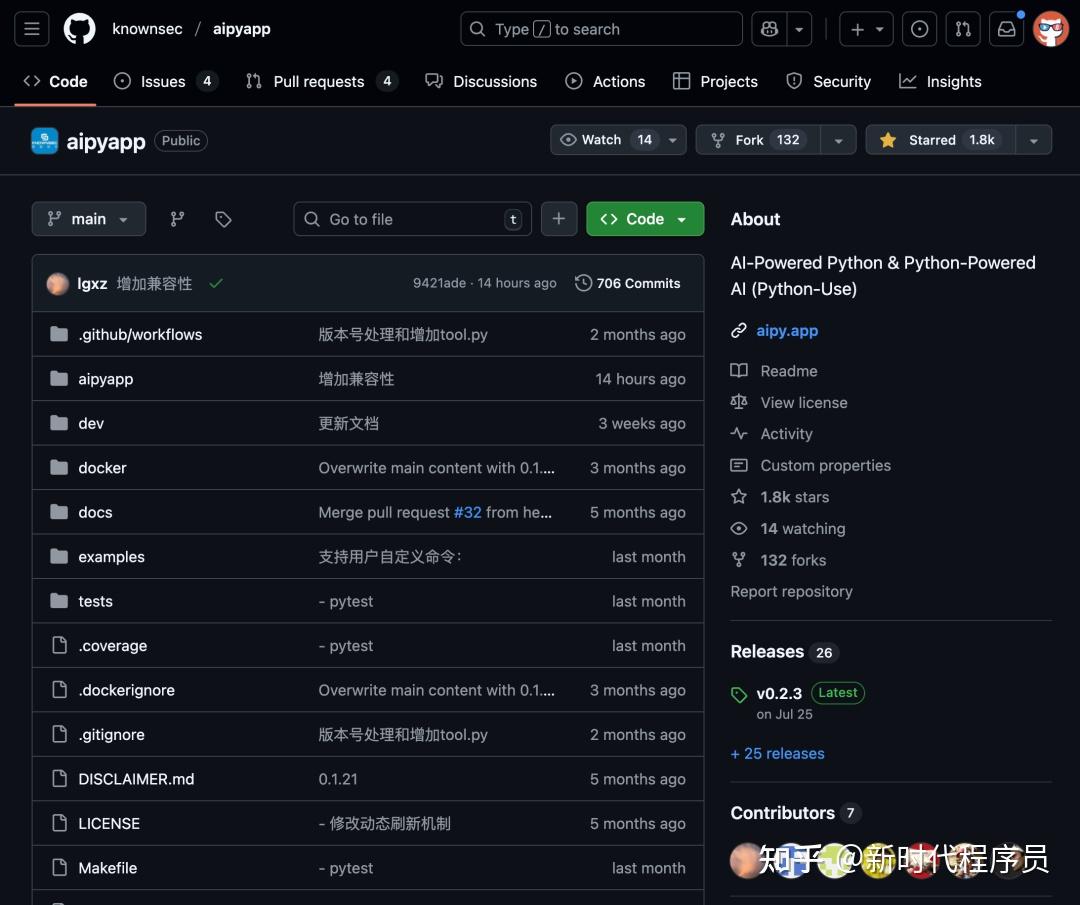Open the Watch notifications dropdown
1080x905 pixels.
click(x=618, y=140)
